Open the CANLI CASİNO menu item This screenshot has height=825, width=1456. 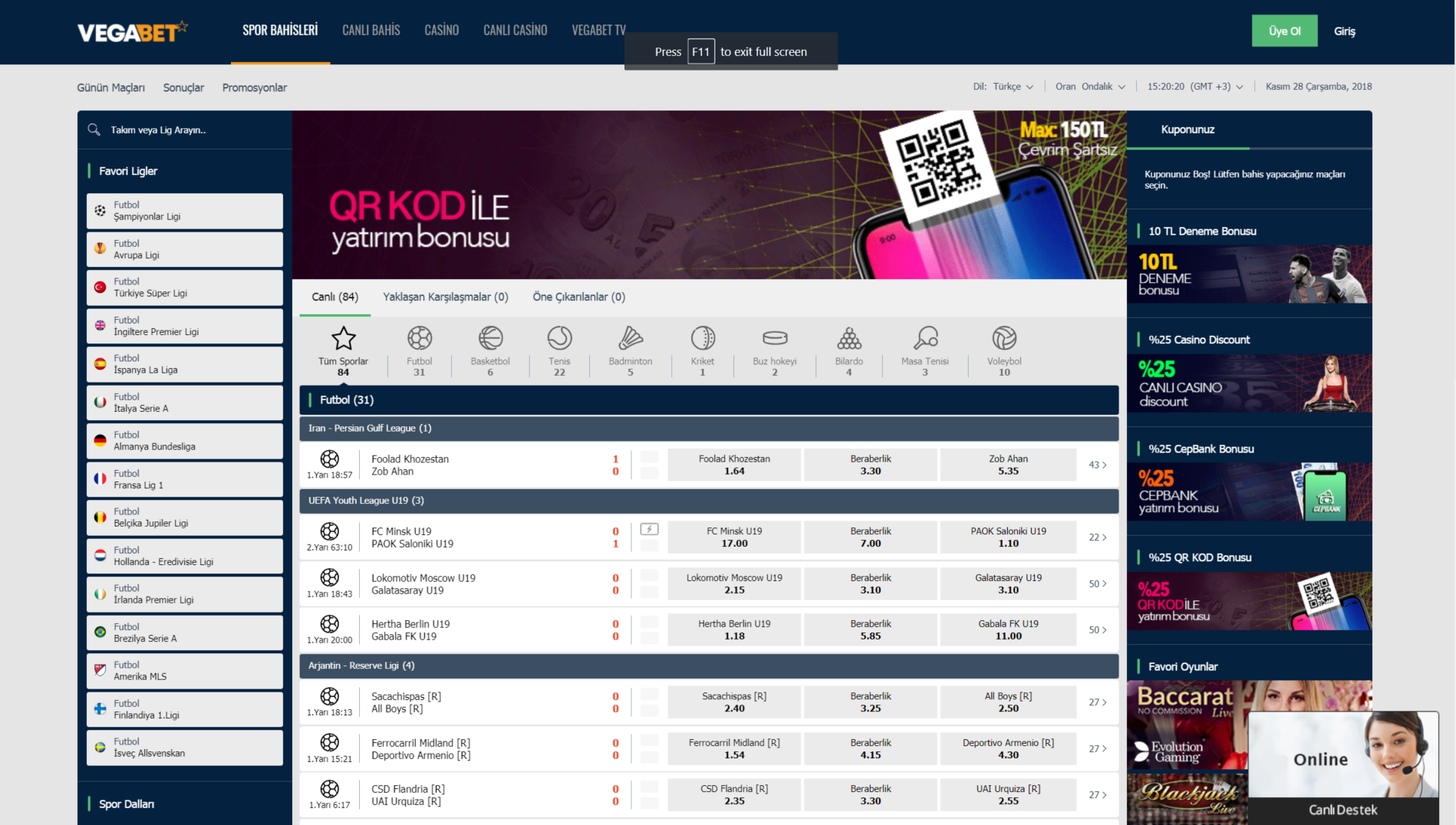(516, 31)
